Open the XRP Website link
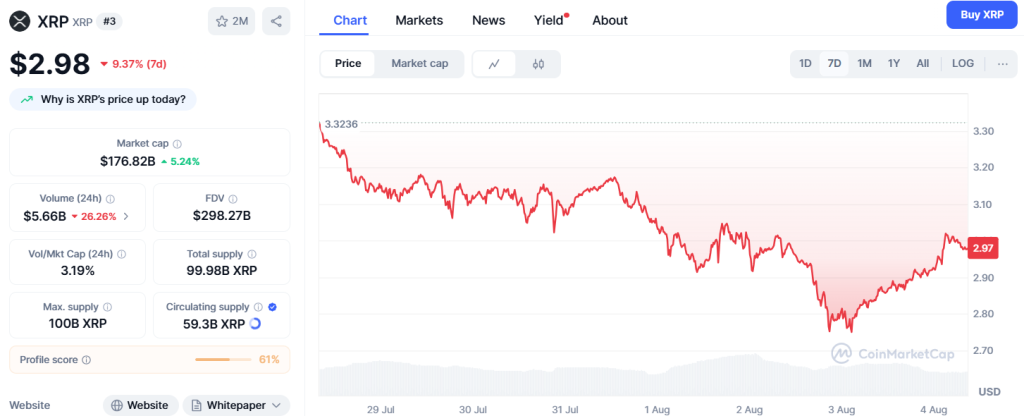Image resolution: width=1024 pixels, height=416 pixels. (x=140, y=405)
